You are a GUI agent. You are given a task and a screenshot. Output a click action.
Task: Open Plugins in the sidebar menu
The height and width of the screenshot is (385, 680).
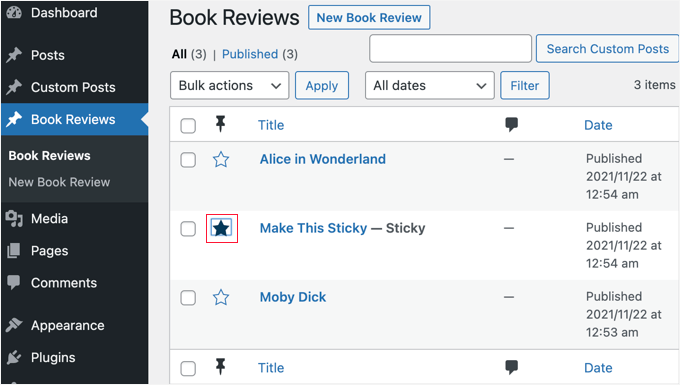[x=53, y=357]
